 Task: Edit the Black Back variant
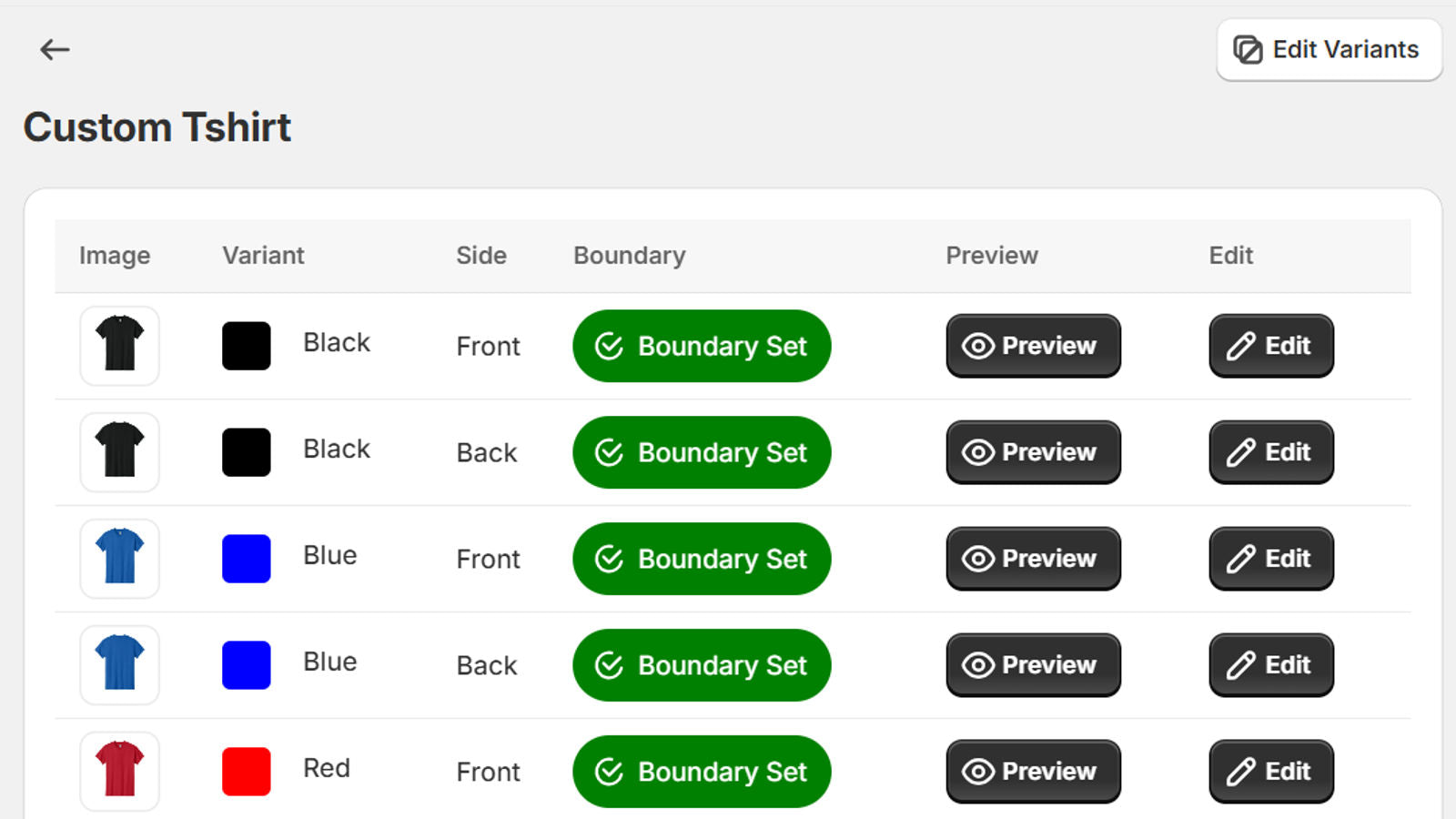[1270, 452]
